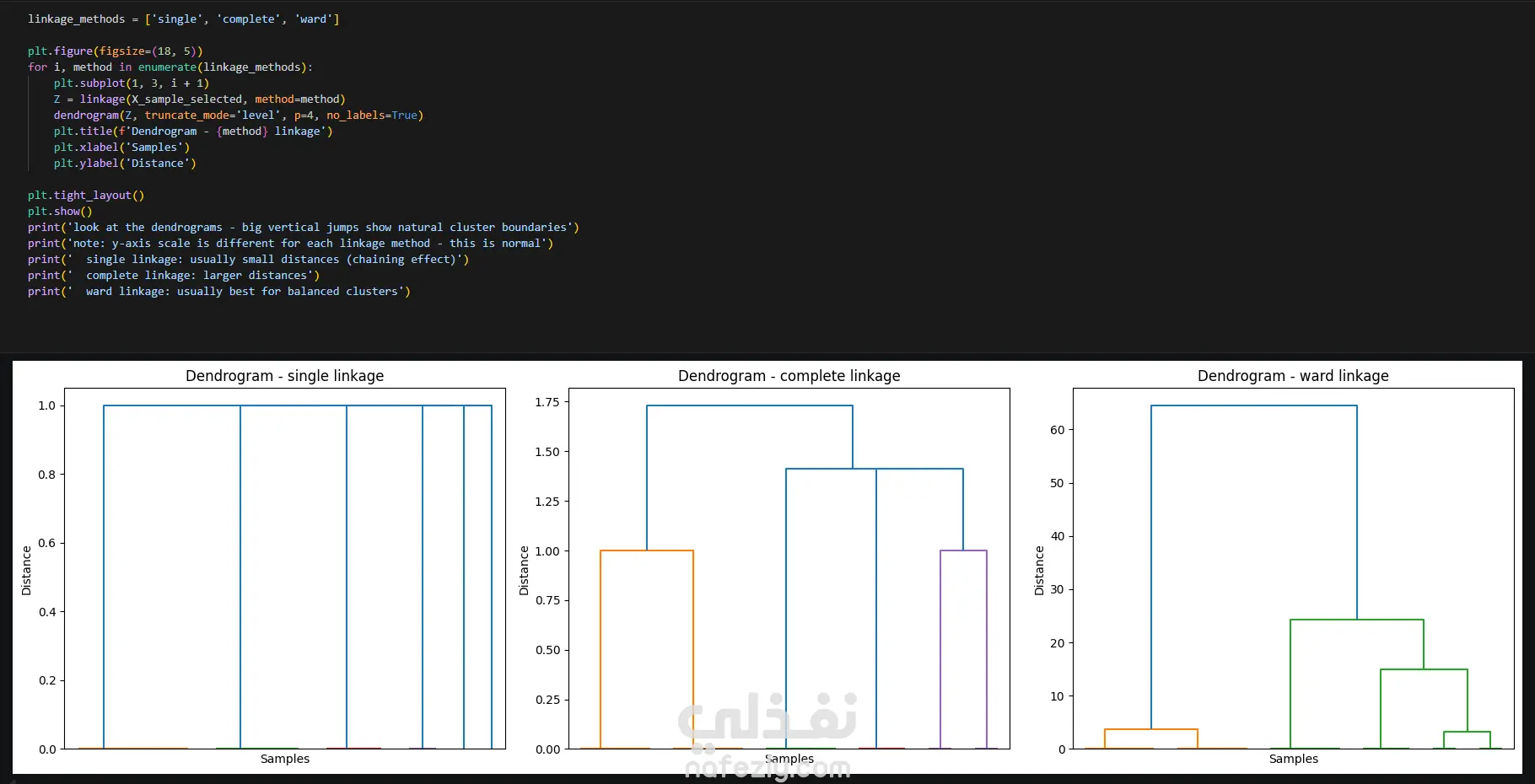Viewport: 1535px width, 784px height.
Task: Click the 'Dendrogram - complete linkage' plot title
Action: pos(789,376)
